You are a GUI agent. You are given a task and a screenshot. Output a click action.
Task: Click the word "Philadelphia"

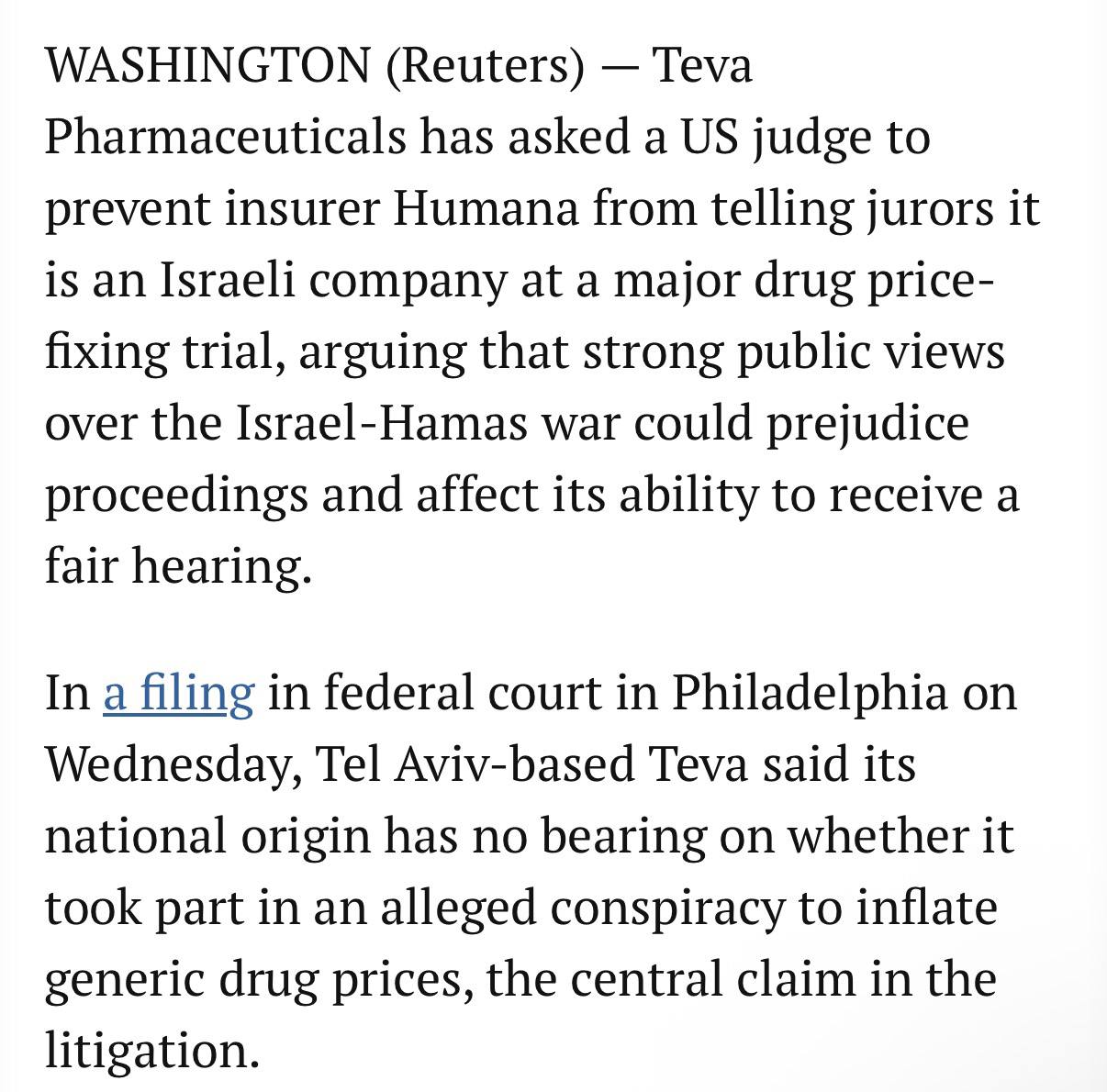810,692
